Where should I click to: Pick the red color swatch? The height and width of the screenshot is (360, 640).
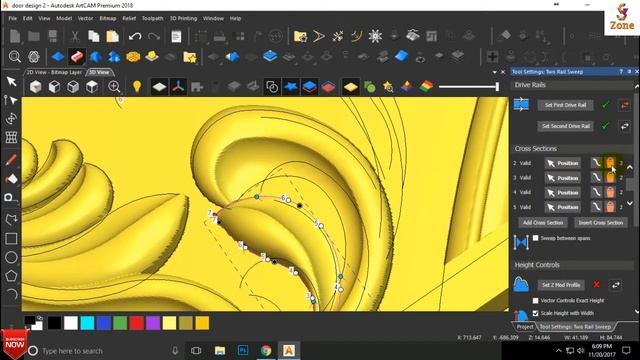pyautogui.click(x=136, y=323)
